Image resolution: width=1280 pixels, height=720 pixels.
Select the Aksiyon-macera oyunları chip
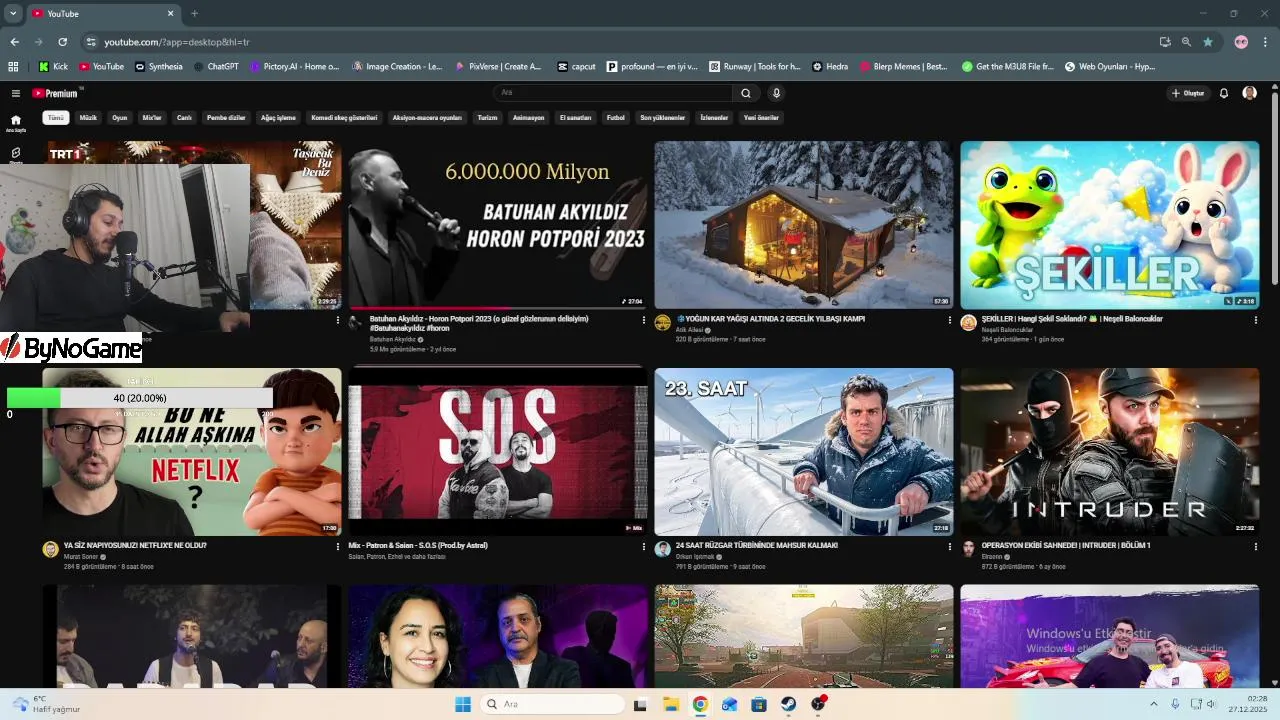(x=427, y=117)
